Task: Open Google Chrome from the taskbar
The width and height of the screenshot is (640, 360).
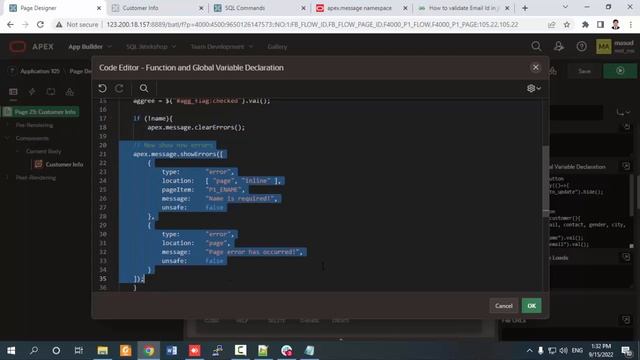Action: pyautogui.click(x=149, y=350)
